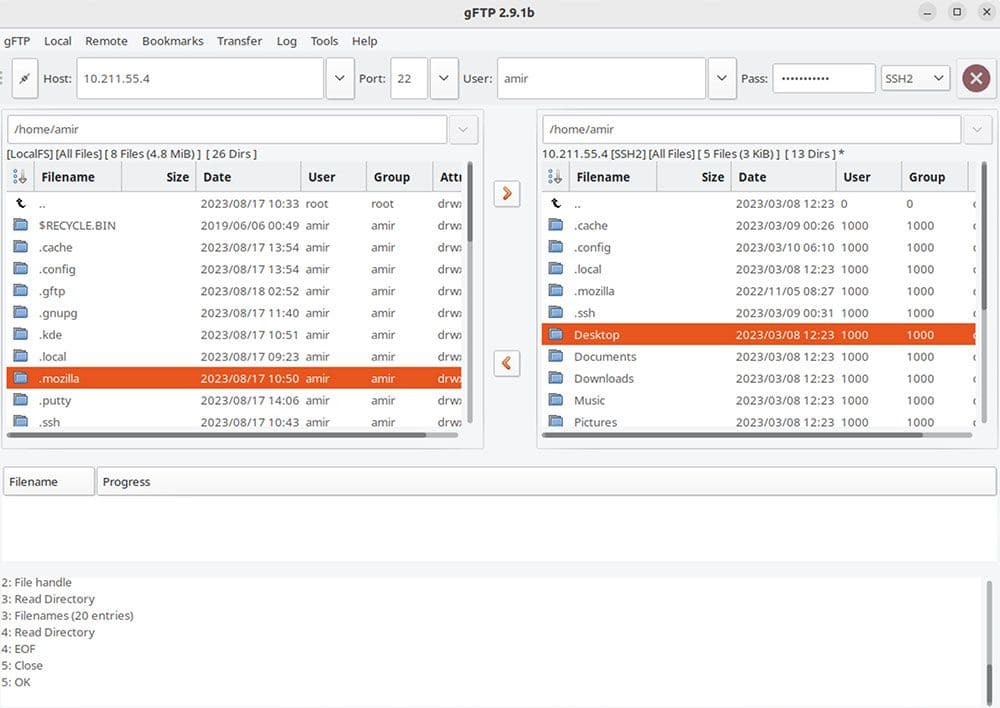
Task: Open the Transfer menu
Action: point(239,41)
